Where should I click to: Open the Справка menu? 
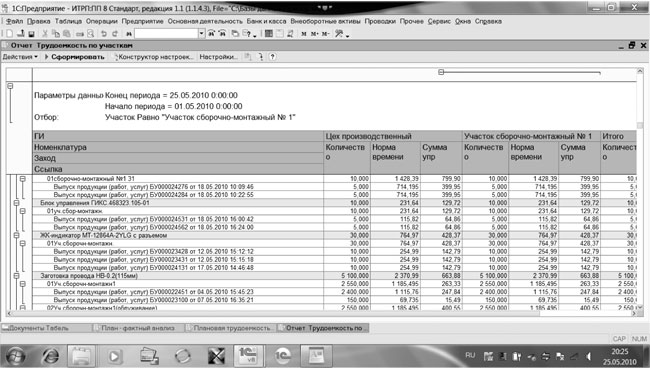click(x=488, y=21)
